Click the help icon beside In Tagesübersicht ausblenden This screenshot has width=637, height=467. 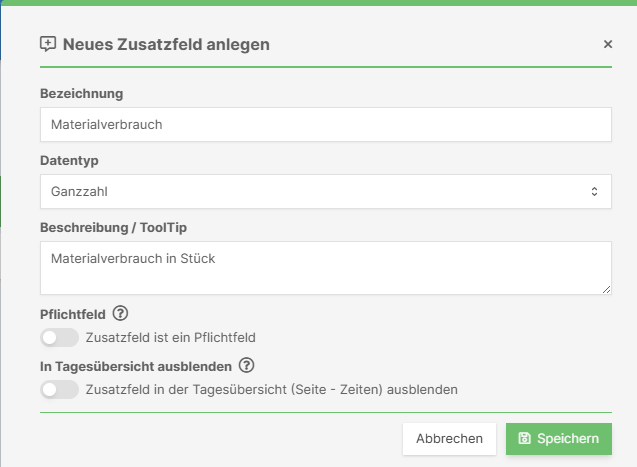point(247,365)
